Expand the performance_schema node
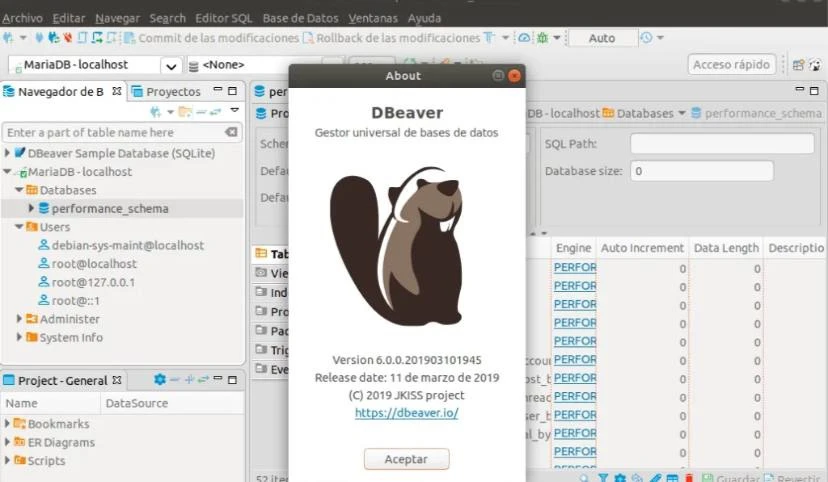This screenshot has width=828, height=482. click(x=31, y=209)
